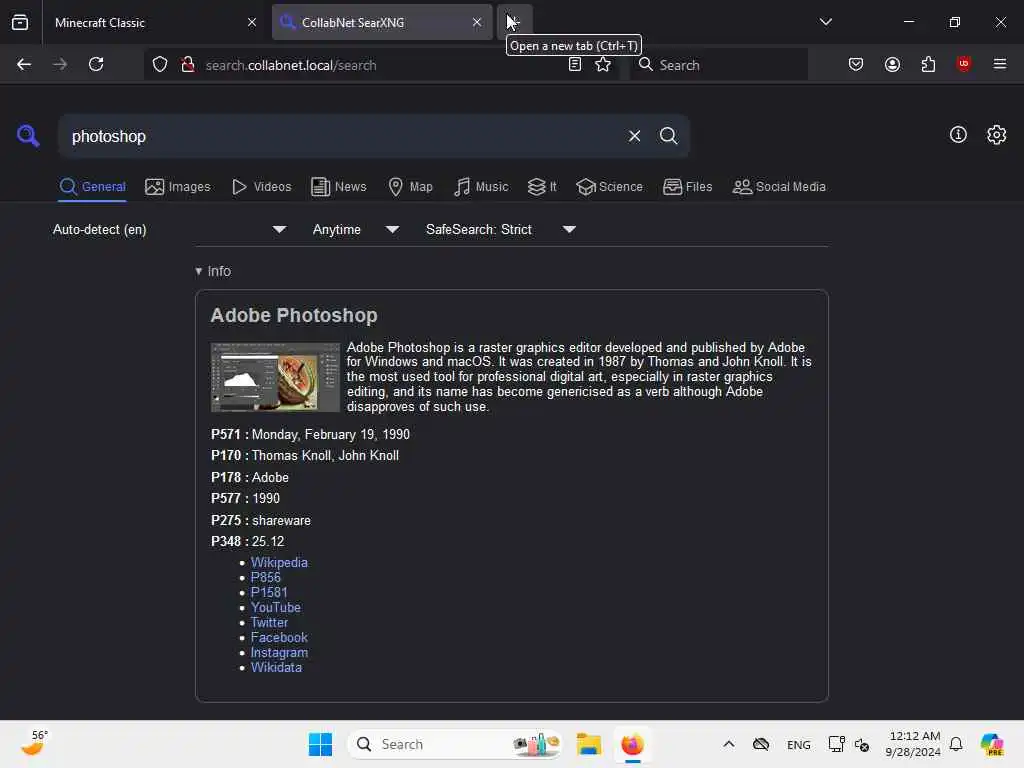Close the Minecraft Classic tab
1024x768 pixels.
click(252, 22)
